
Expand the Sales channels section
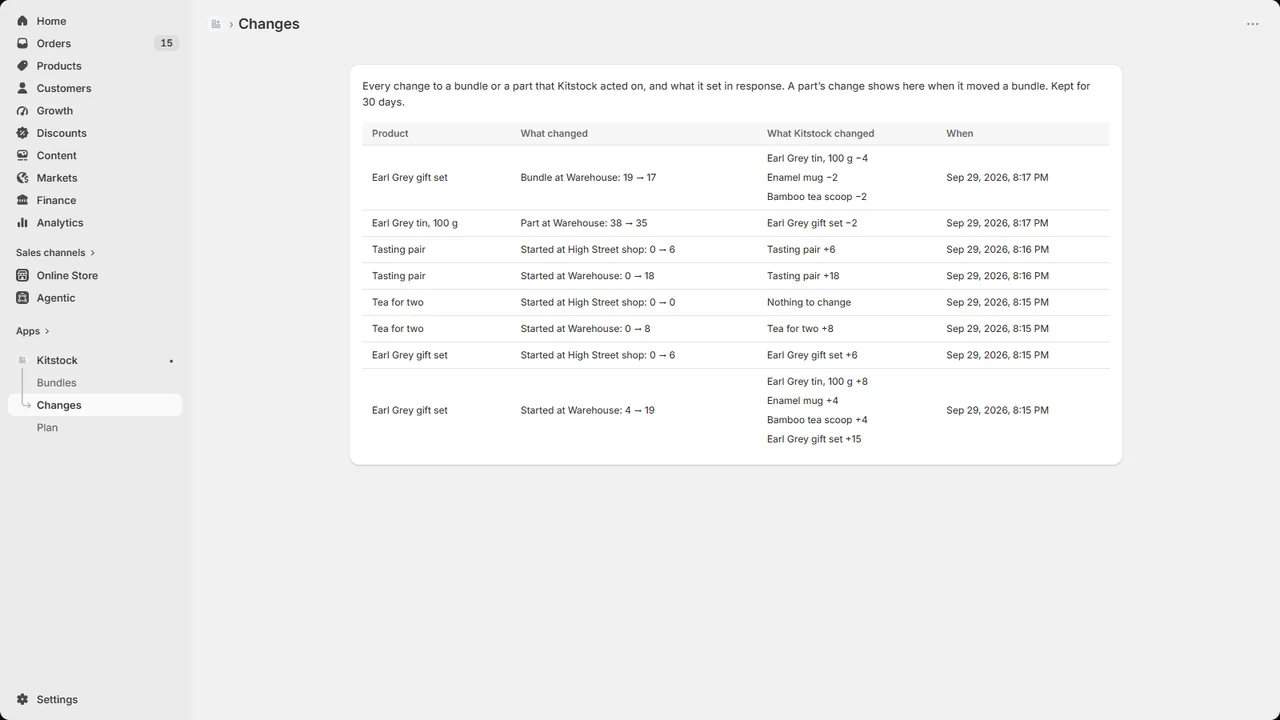coord(56,253)
